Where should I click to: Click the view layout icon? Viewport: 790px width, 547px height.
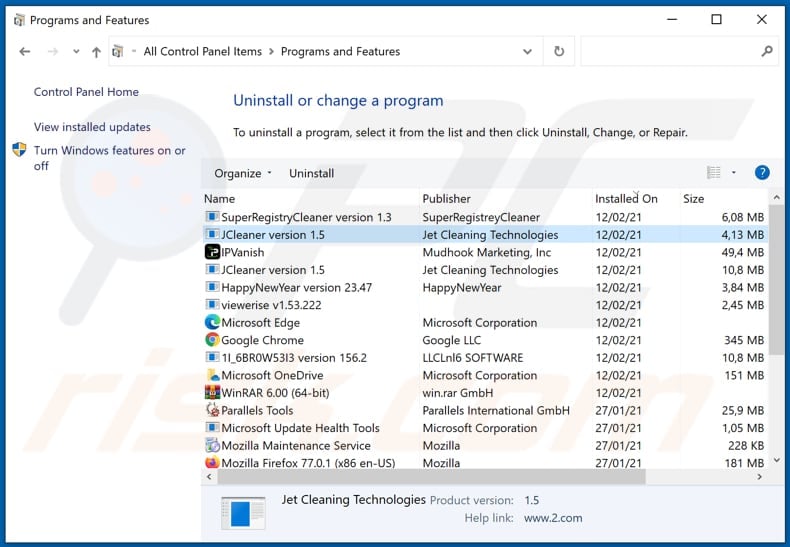coord(713,173)
